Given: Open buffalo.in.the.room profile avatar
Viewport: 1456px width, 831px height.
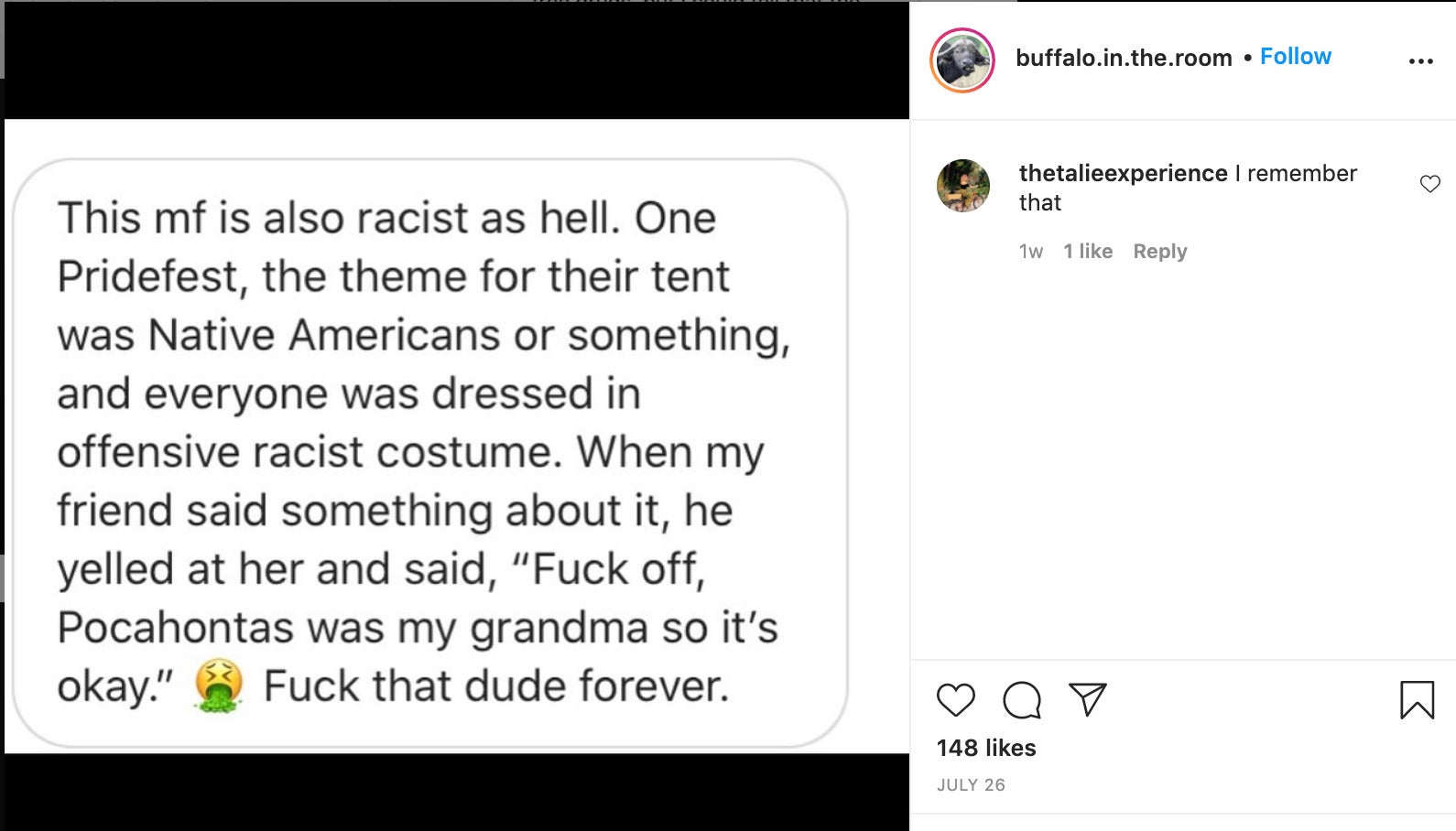Looking at the screenshot, I should (962, 60).
